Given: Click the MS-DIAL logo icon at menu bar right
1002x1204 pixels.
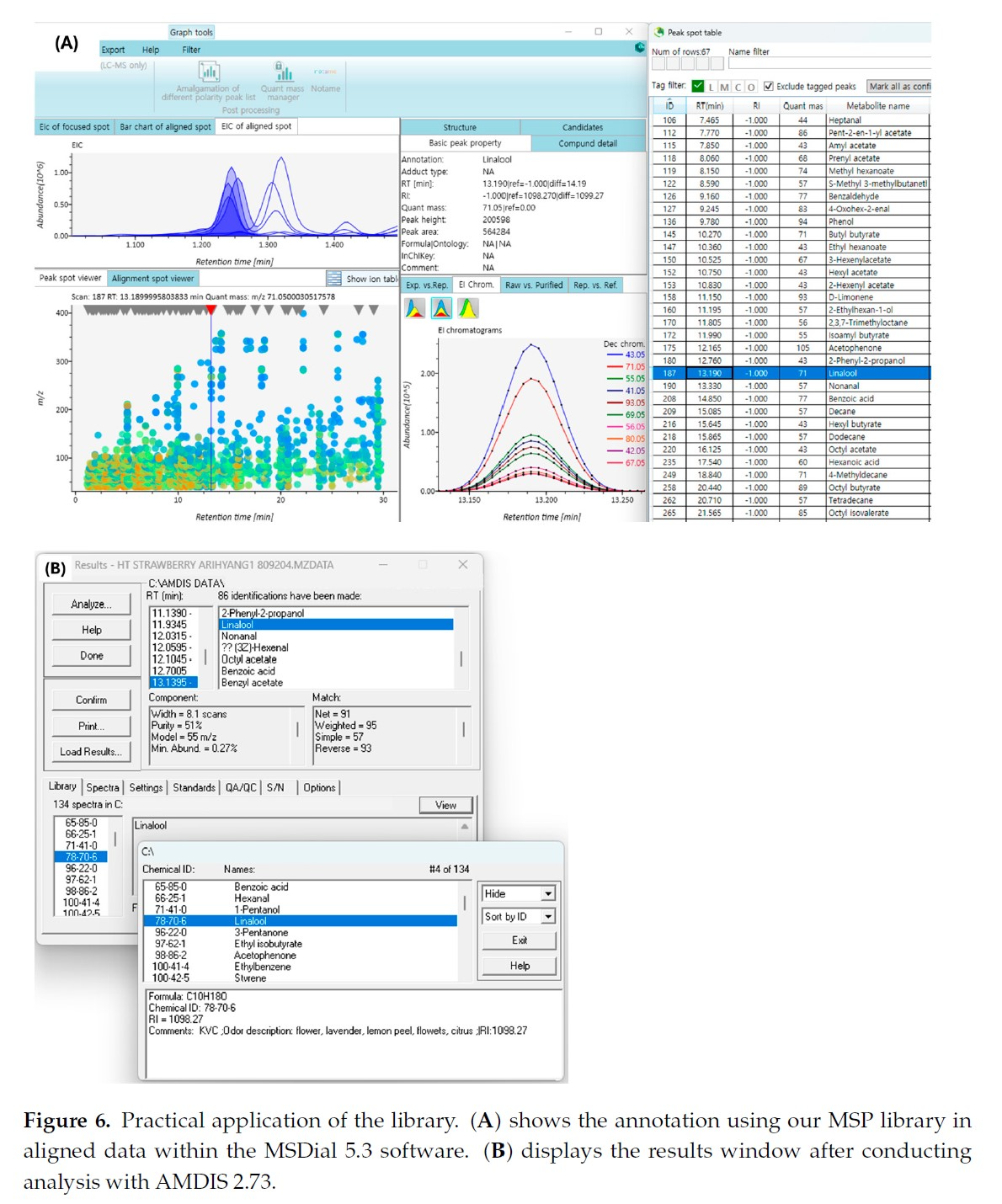Looking at the screenshot, I should (640, 48).
